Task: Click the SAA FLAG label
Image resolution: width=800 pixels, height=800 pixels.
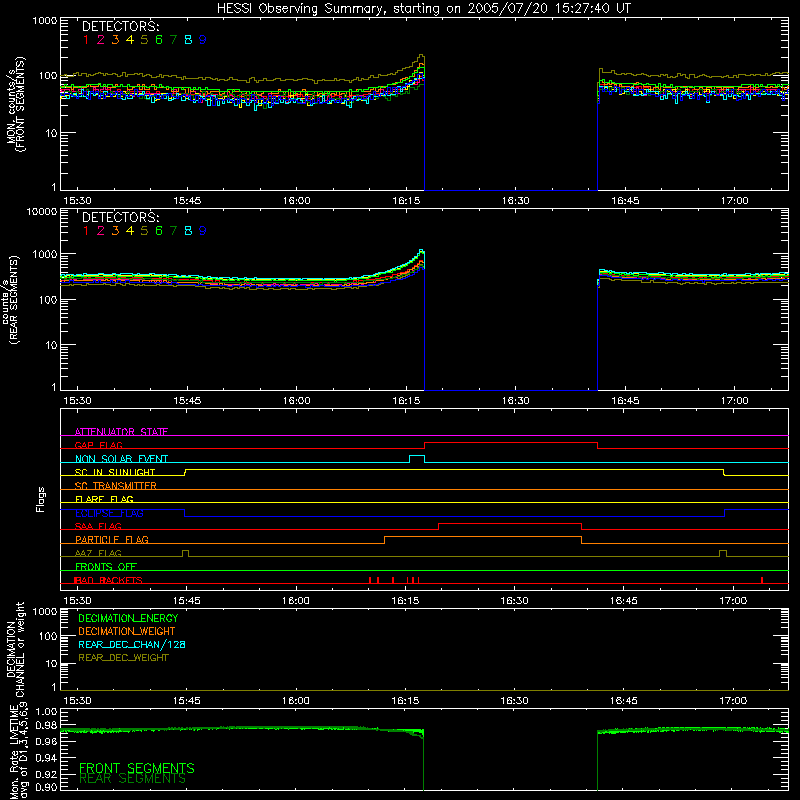Action: 98,526
